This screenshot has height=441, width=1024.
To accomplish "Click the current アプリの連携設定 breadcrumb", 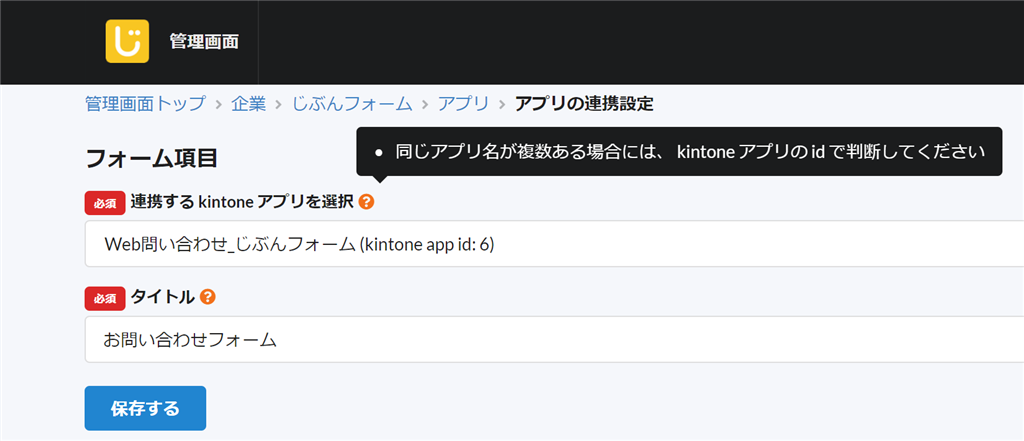I will (x=584, y=104).
